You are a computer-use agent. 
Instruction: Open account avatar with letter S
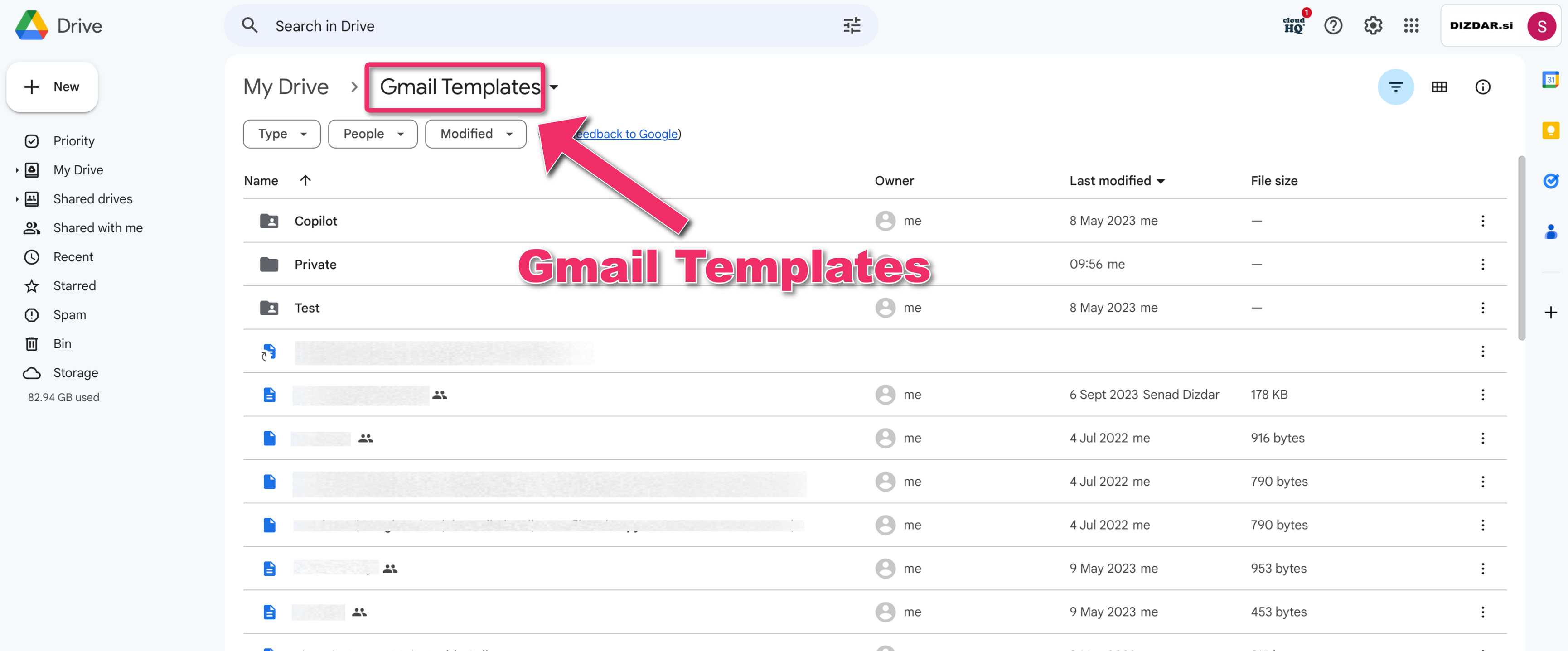point(1541,25)
